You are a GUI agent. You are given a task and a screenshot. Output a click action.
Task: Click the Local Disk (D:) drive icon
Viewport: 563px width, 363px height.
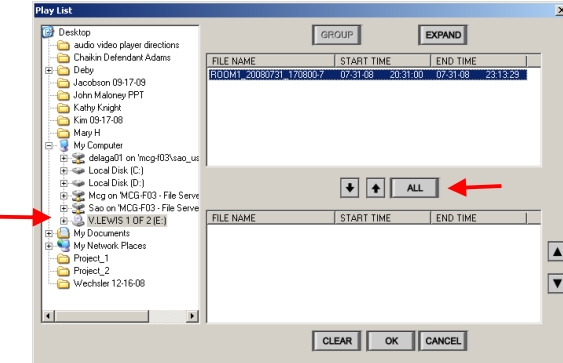tap(78, 183)
